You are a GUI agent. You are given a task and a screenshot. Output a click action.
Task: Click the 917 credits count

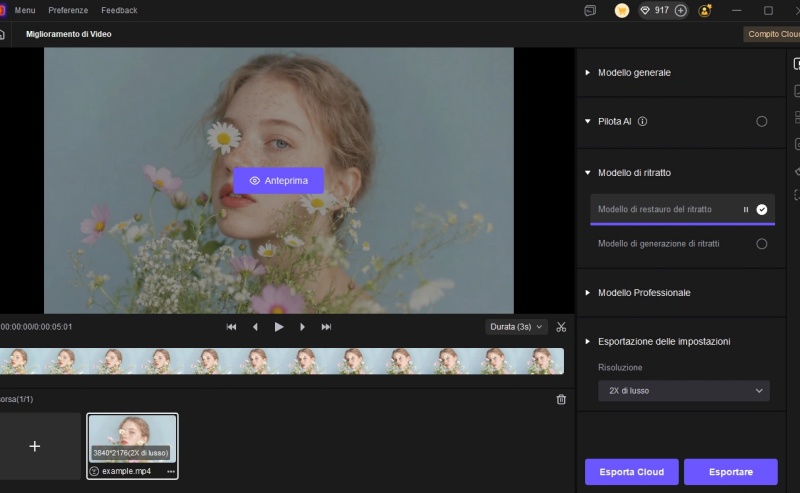pos(662,10)
